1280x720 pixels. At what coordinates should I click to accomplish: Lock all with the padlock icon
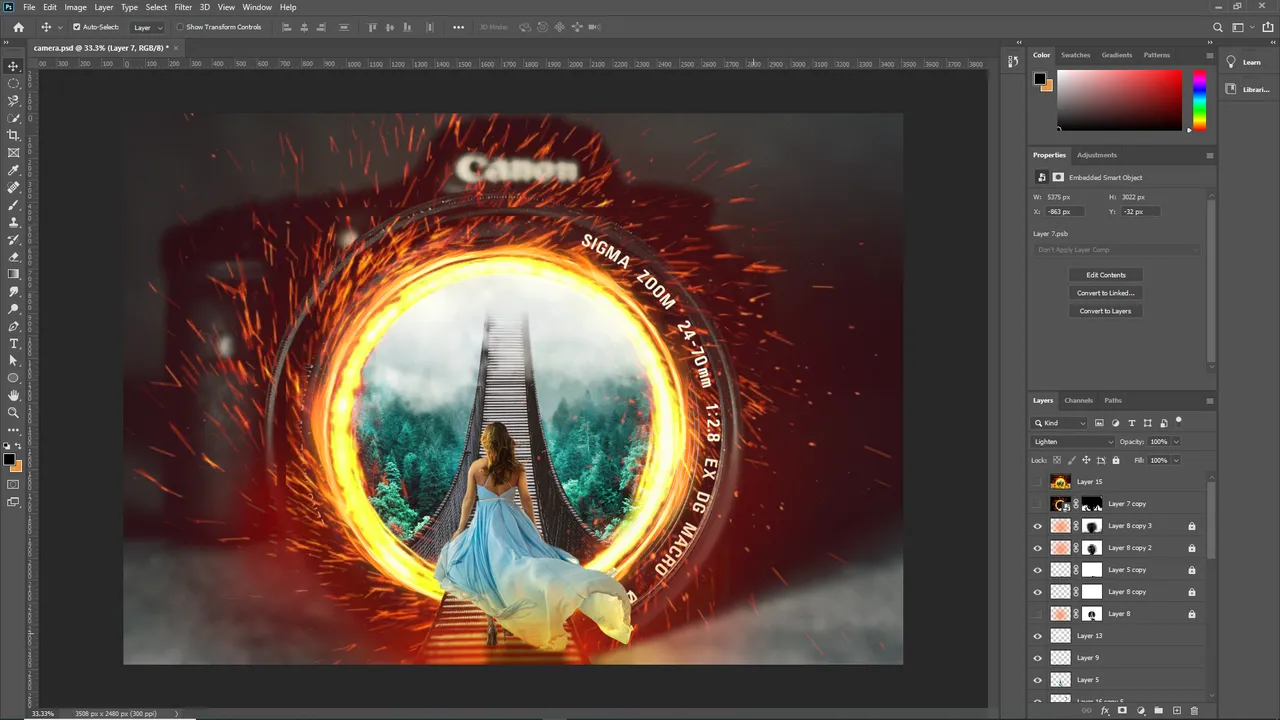(1117, 460)
